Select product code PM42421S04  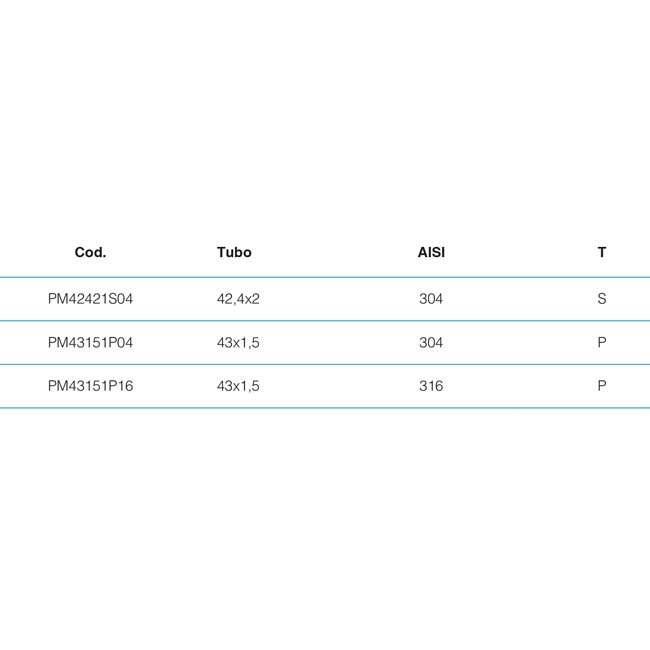90,299
